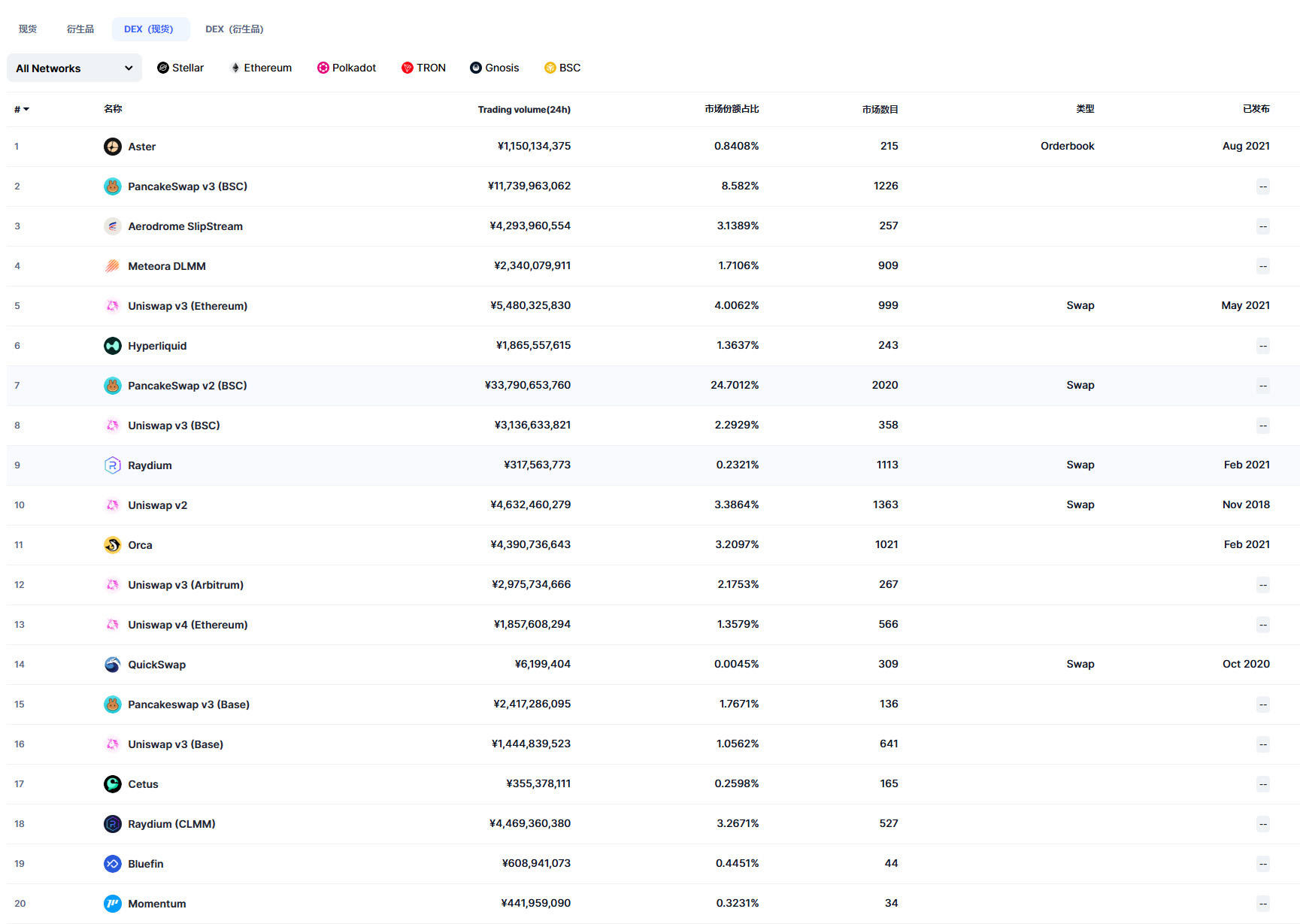Filter by Stellar network label
The width and height of the screenshot is (1300, 924).
pos(188,68)
